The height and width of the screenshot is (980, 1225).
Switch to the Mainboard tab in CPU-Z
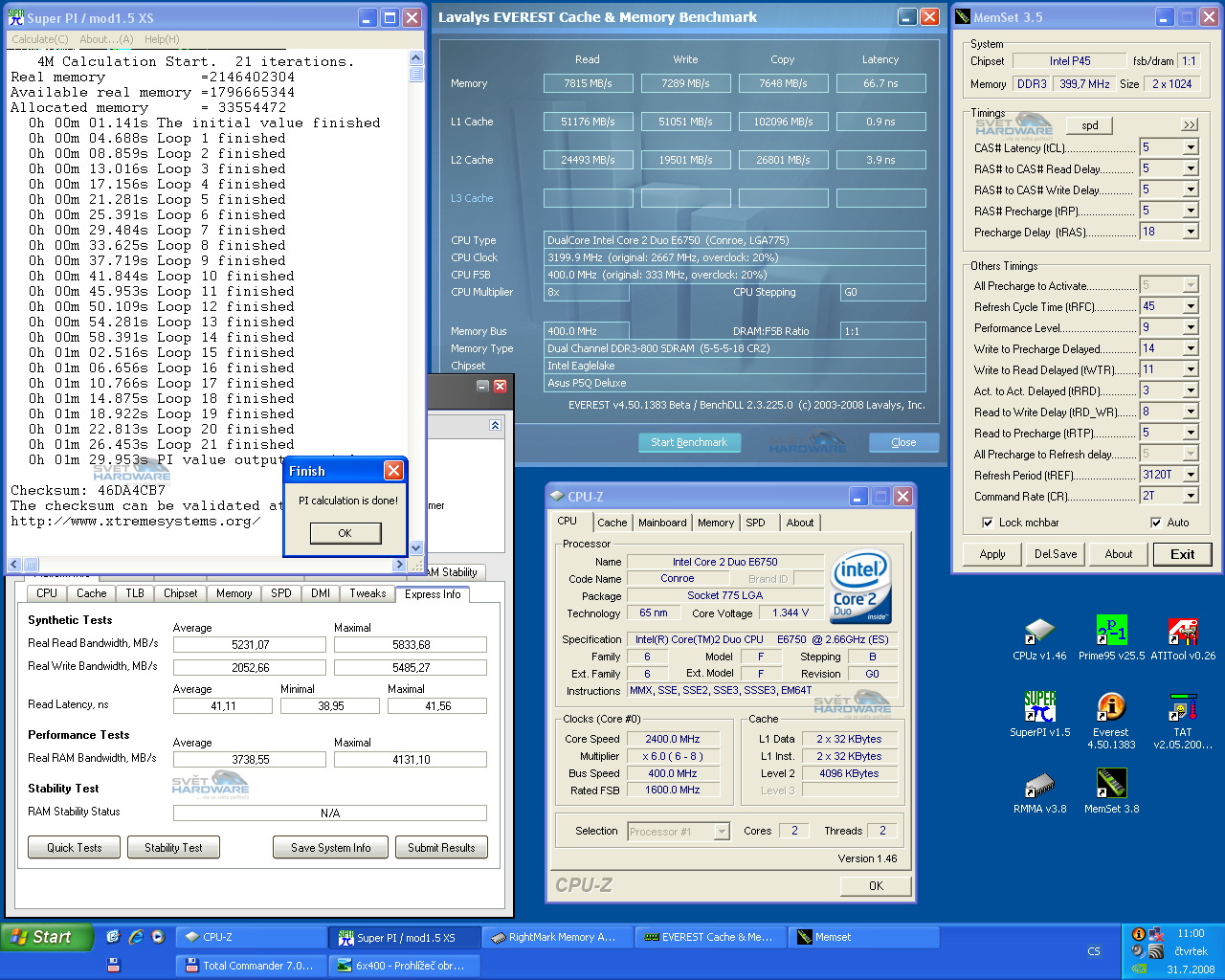(x=662, y=523)
